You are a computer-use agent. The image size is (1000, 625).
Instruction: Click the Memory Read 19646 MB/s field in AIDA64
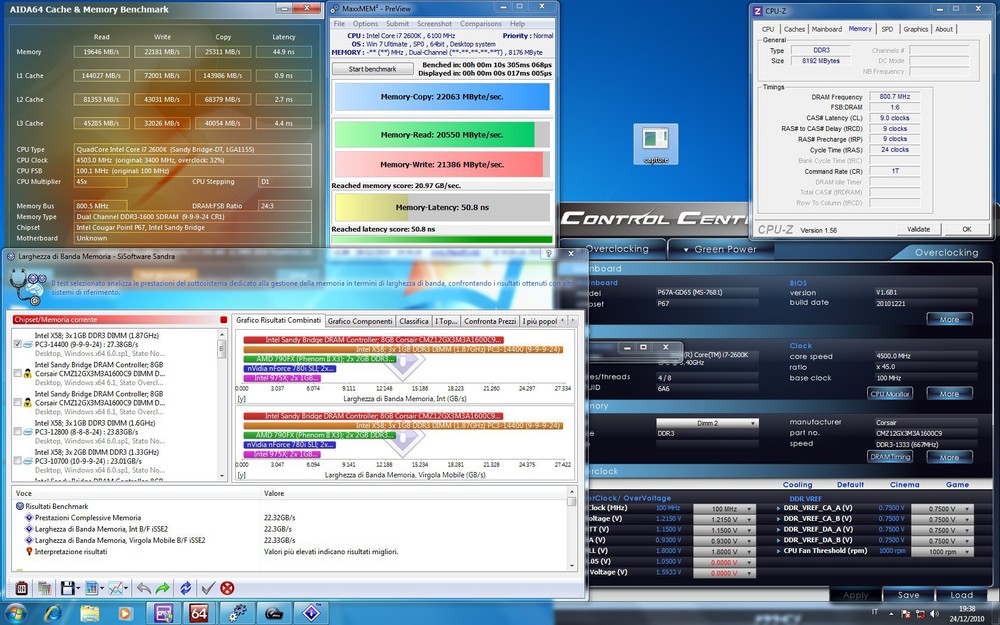click(101, 52)
